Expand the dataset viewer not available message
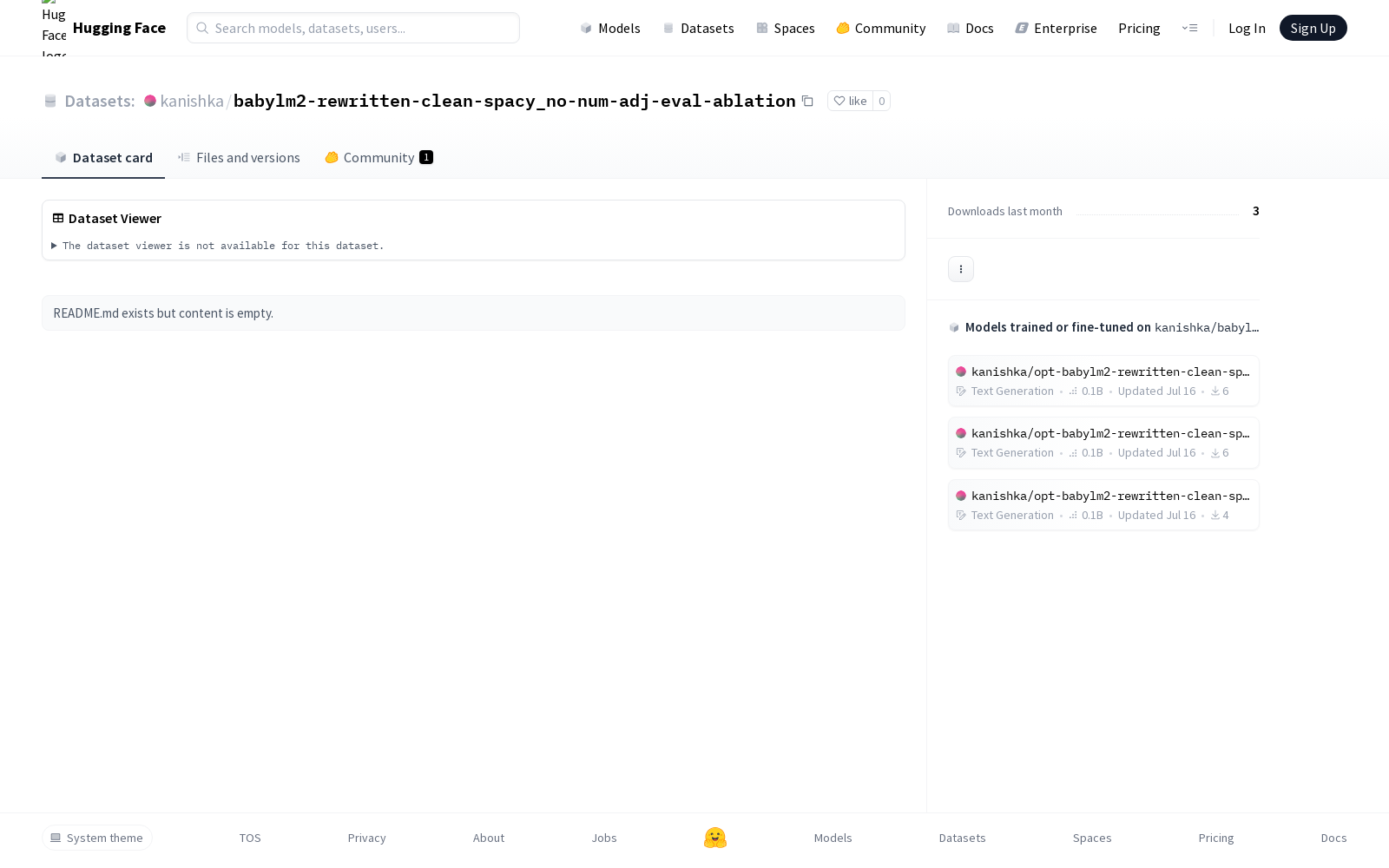Screen dimensions: 1389x868 click(217, 246)
